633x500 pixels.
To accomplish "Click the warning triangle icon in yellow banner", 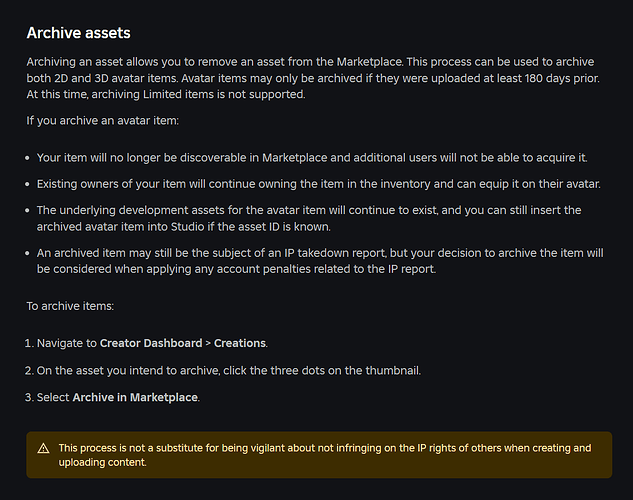I will (43, 448).
